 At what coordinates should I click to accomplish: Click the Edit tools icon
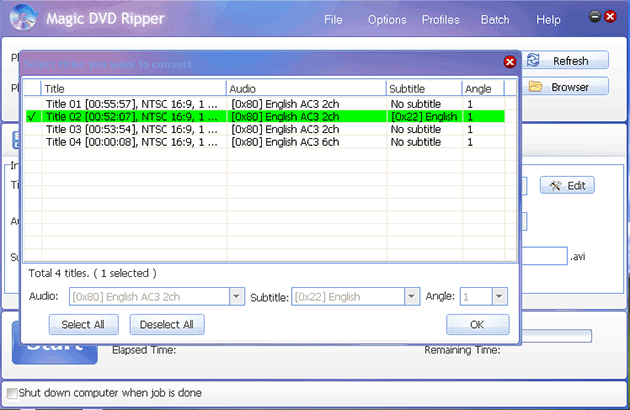point(555,185)
